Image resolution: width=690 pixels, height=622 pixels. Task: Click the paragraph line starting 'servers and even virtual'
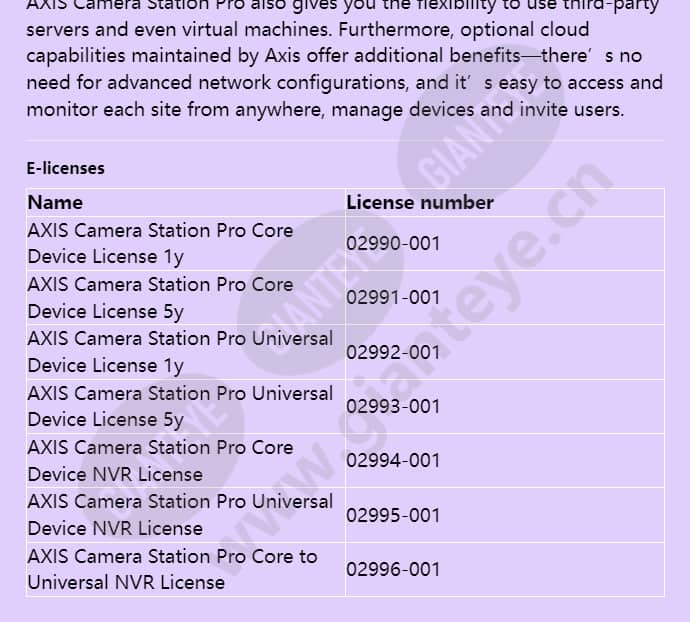(308, 29)
